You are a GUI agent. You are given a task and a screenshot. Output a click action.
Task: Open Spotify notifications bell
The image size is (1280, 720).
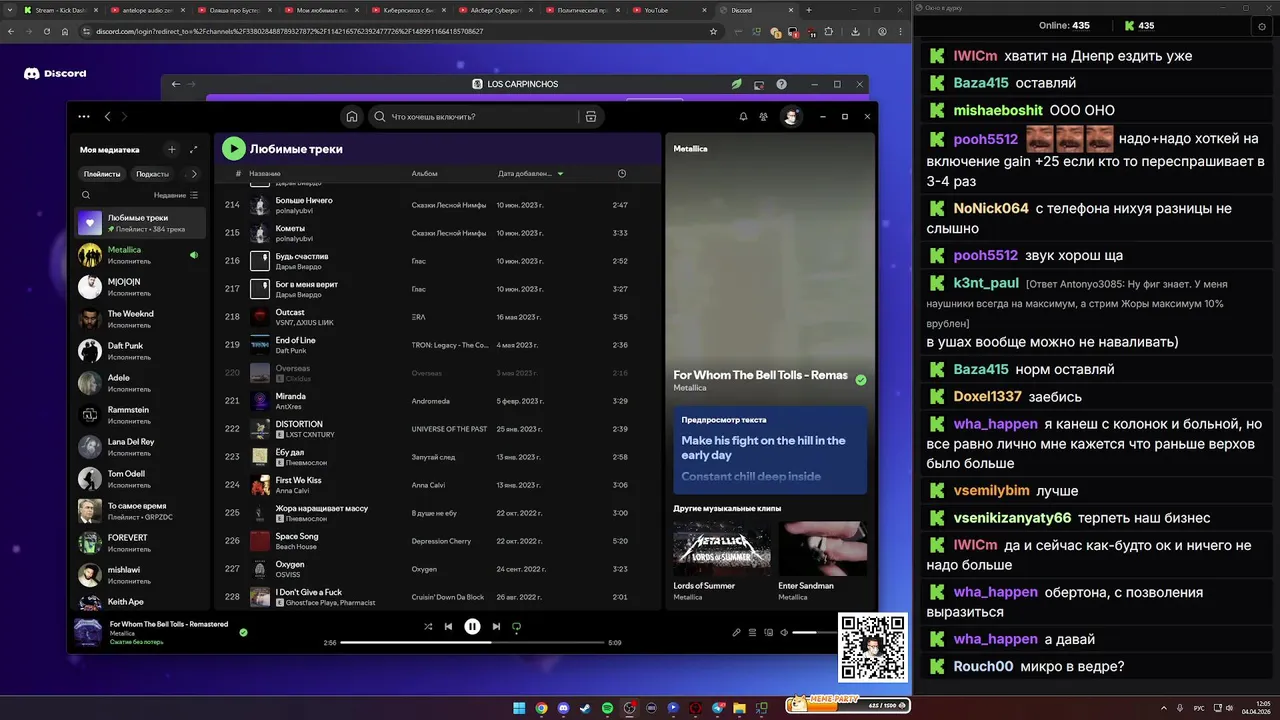(743, 116)
